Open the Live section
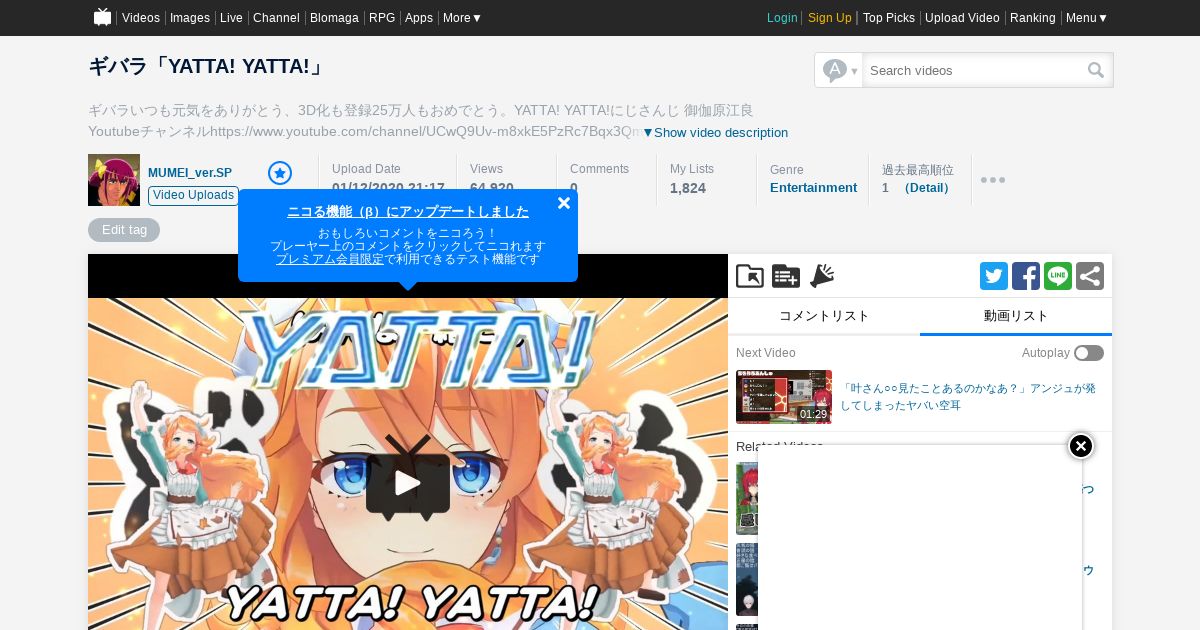 point(231,18)
